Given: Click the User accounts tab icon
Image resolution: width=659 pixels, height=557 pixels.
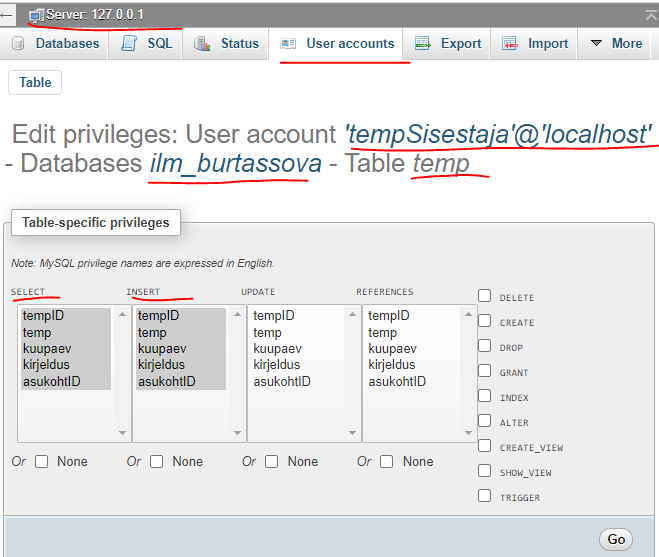Looking at the screenshot, I should (288, 44).
